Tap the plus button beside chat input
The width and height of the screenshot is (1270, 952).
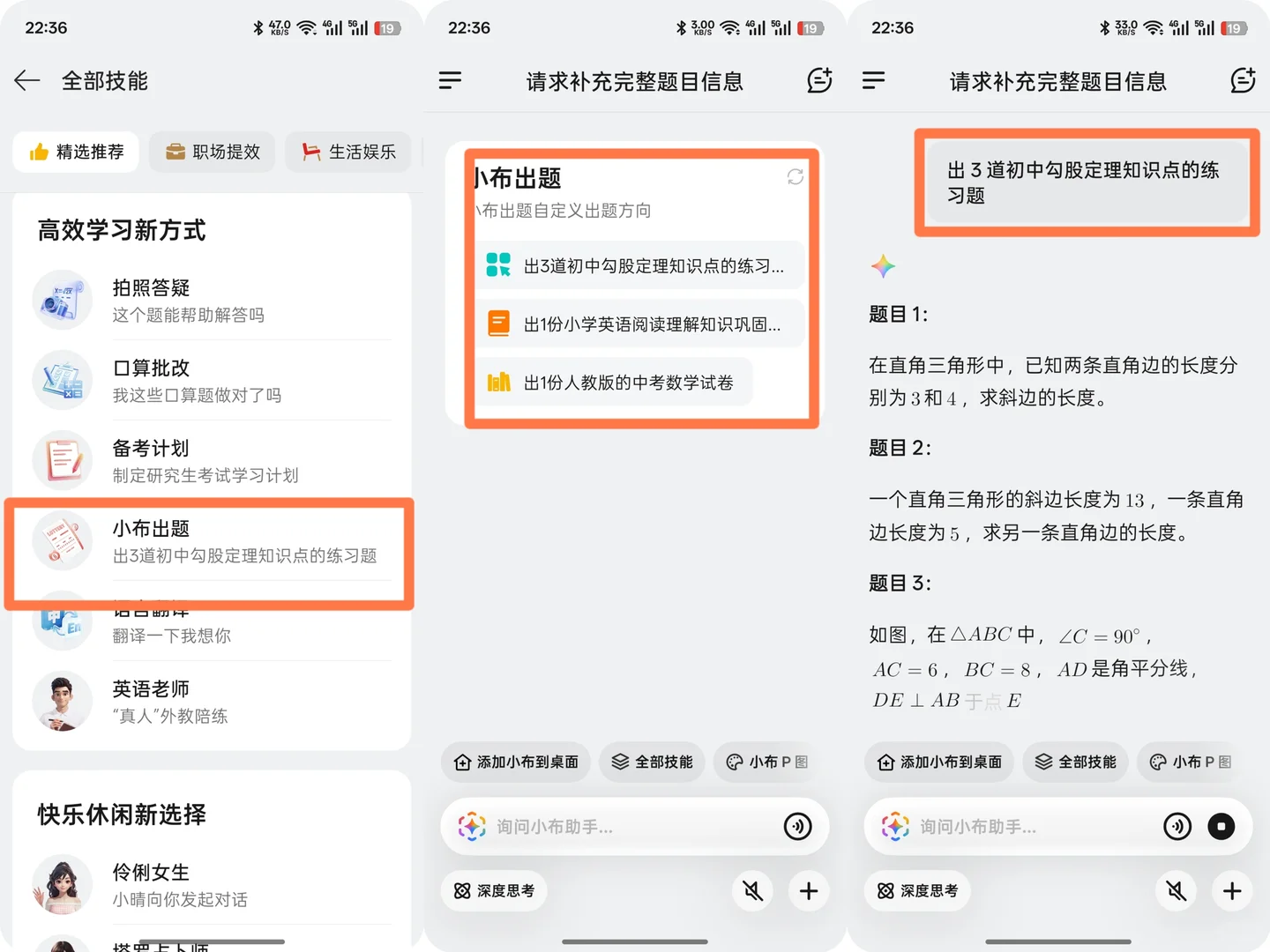click(x=809, y=891)
